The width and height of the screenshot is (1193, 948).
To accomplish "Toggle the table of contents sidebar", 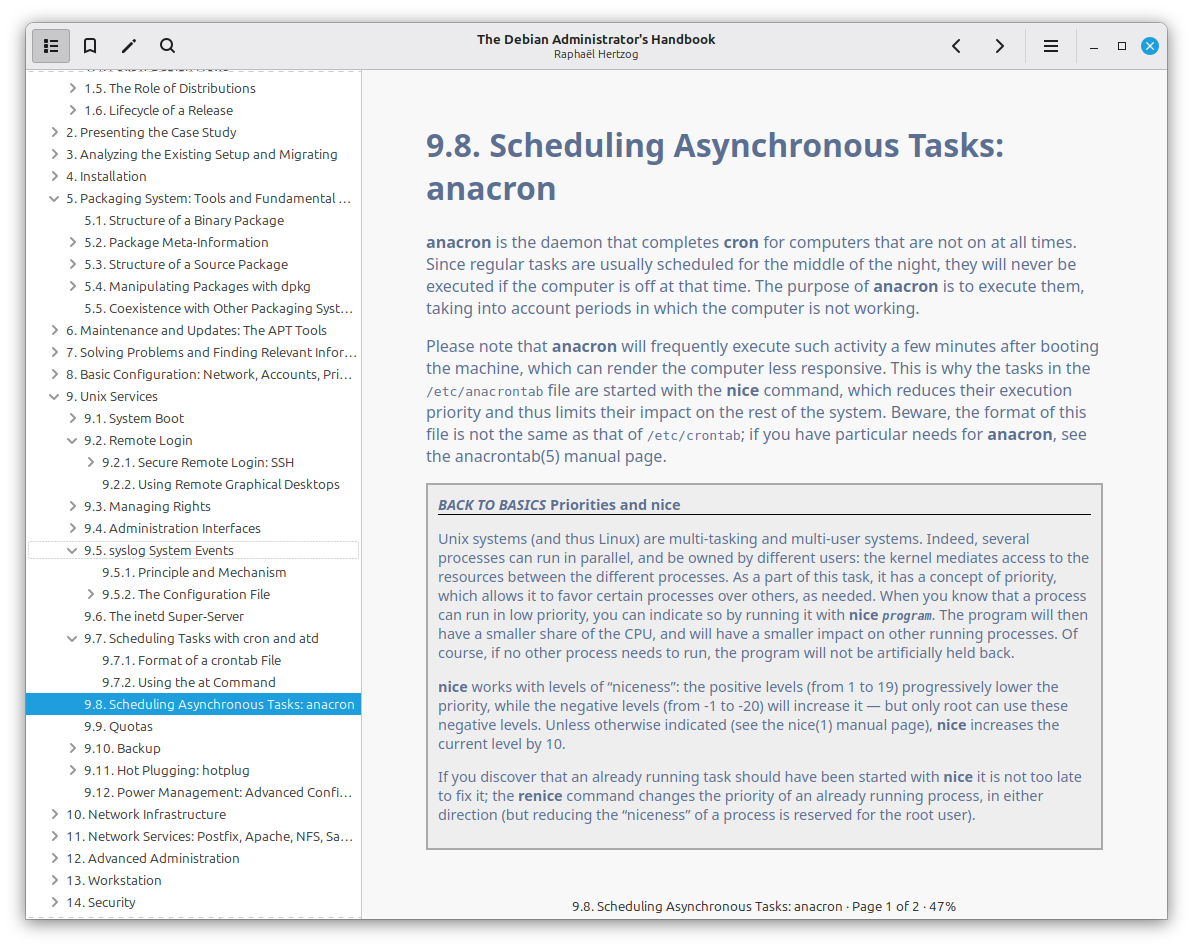I will pos(51,46).
